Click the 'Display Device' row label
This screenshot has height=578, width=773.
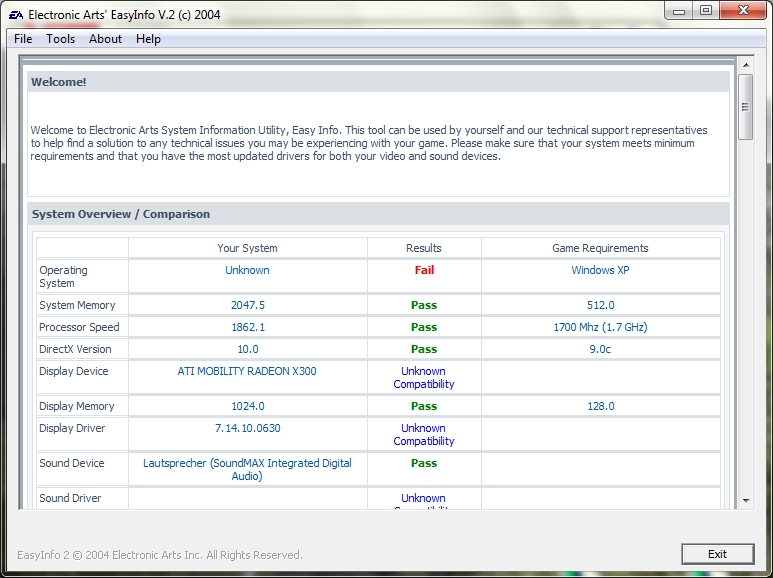point(74,371)
